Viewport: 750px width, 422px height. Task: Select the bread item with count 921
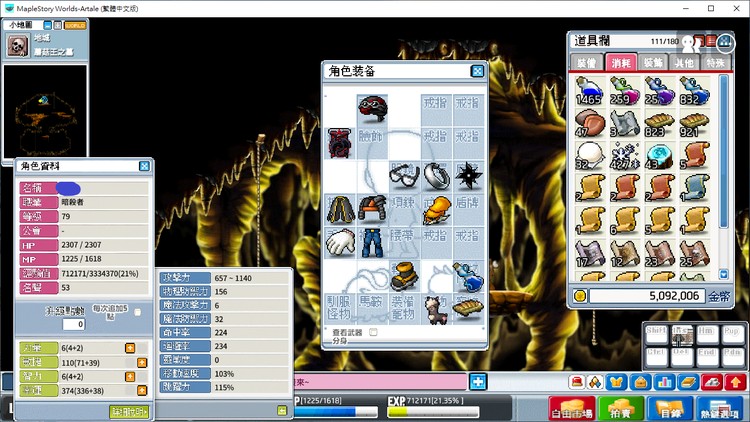(x=695, y=123)
